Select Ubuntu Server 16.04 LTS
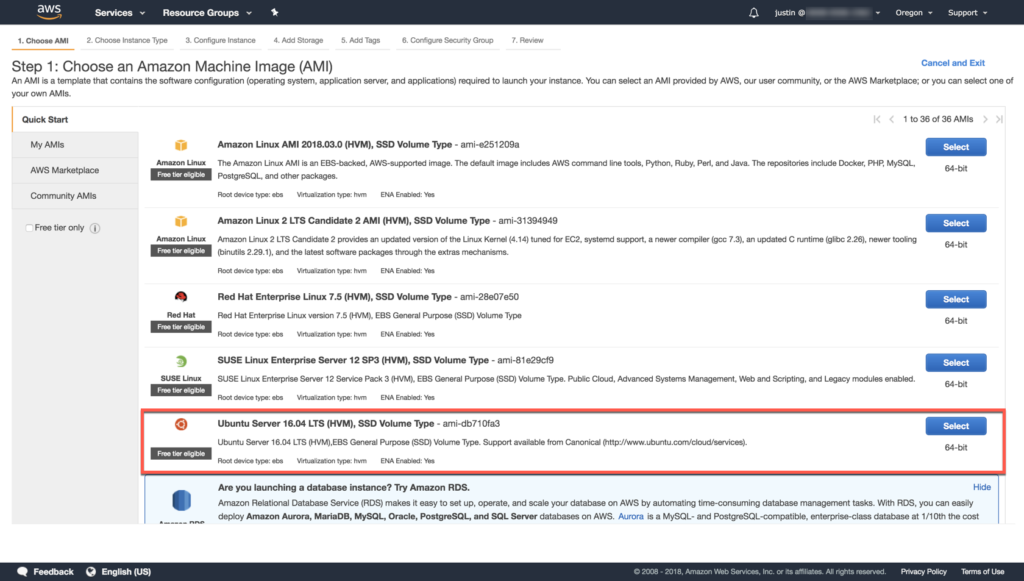The width and height of the screenshot is (1024, 581). pos(955,426)
